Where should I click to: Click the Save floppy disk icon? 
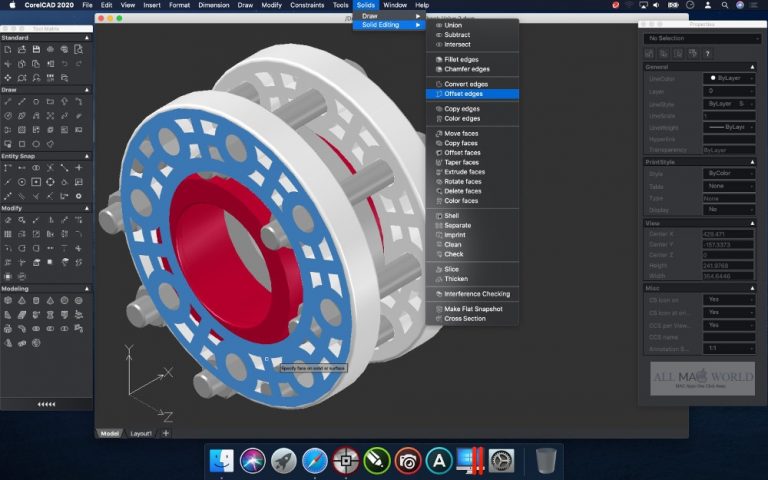[36, 49]
